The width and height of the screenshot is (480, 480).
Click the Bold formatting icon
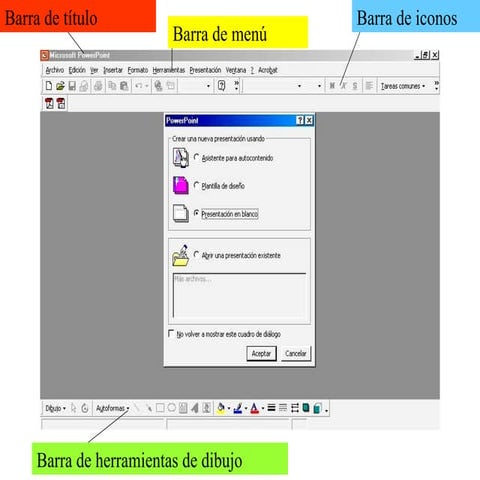click(332, 86)
